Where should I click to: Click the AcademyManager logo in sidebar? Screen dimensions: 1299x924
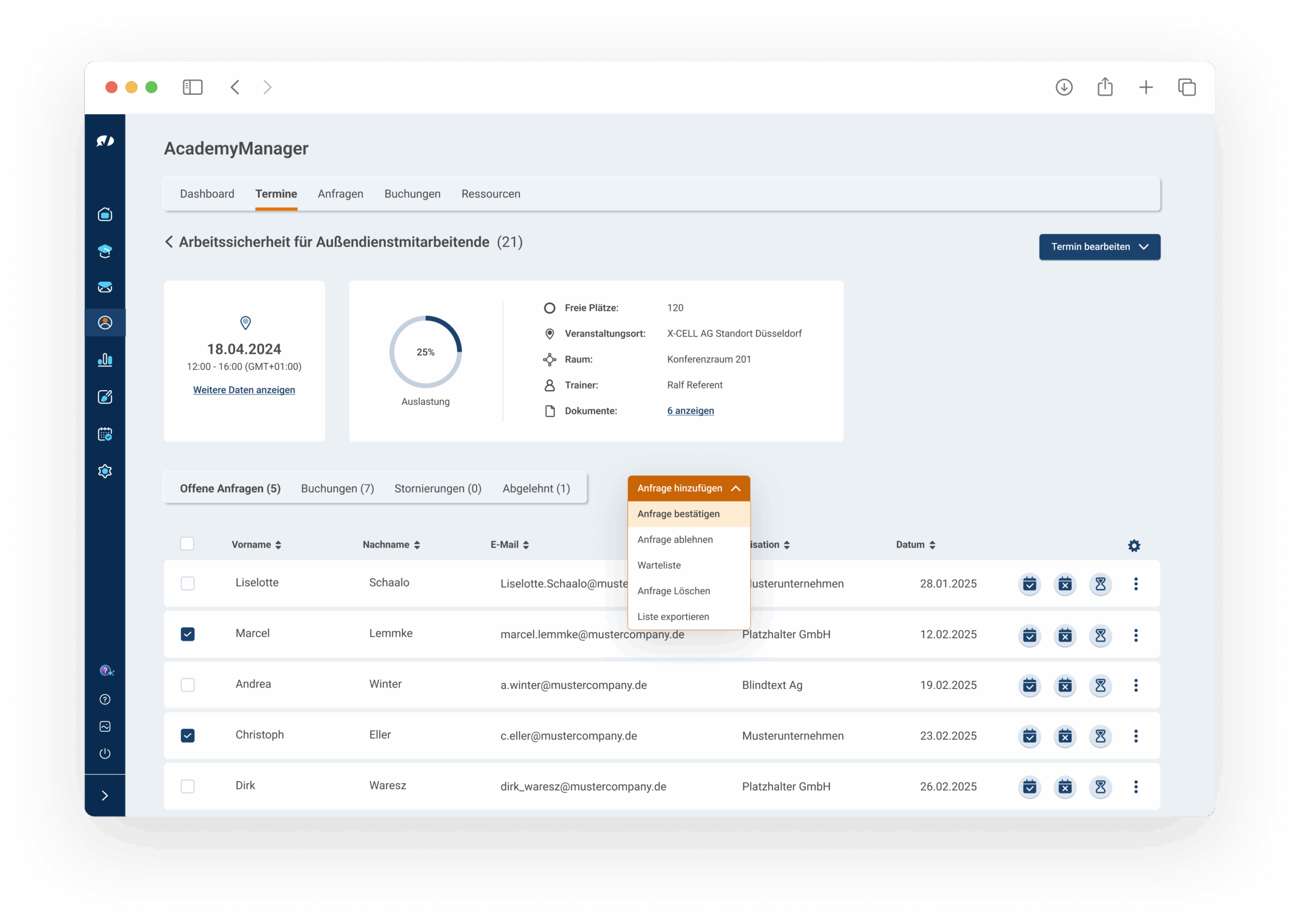click(x=105, y=141)
